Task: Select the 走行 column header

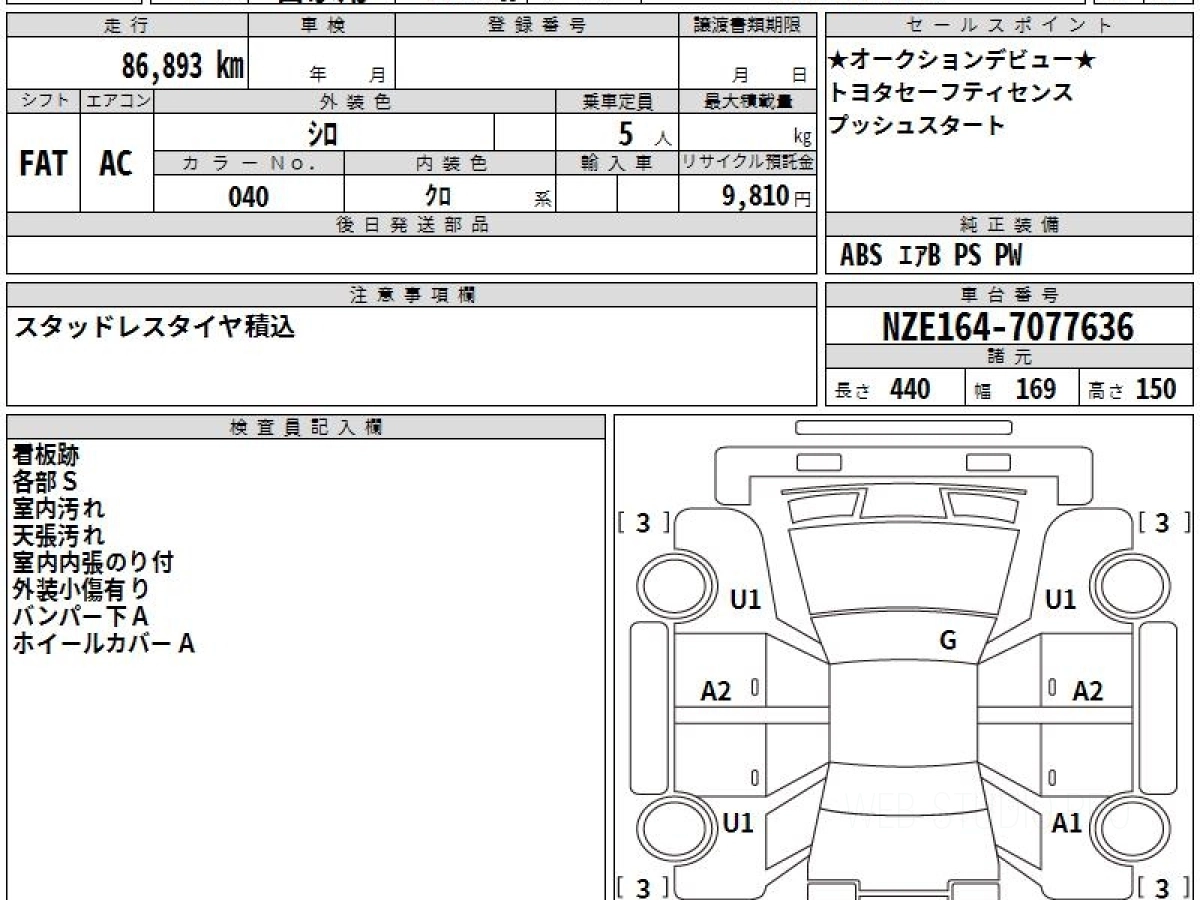Action: click(126, 26)
